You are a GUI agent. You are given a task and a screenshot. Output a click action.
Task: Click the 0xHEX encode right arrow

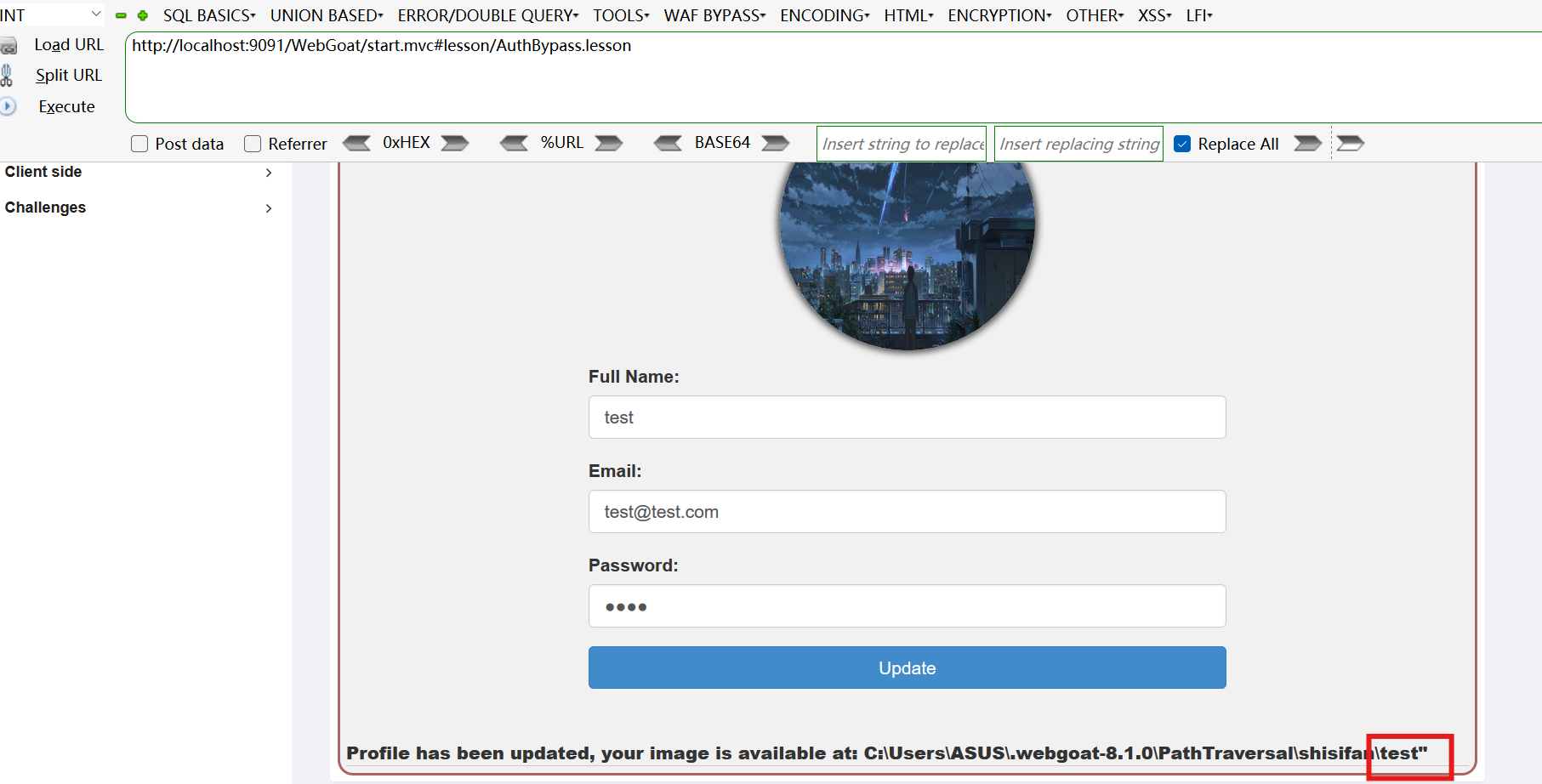click(x=455, y=143)
